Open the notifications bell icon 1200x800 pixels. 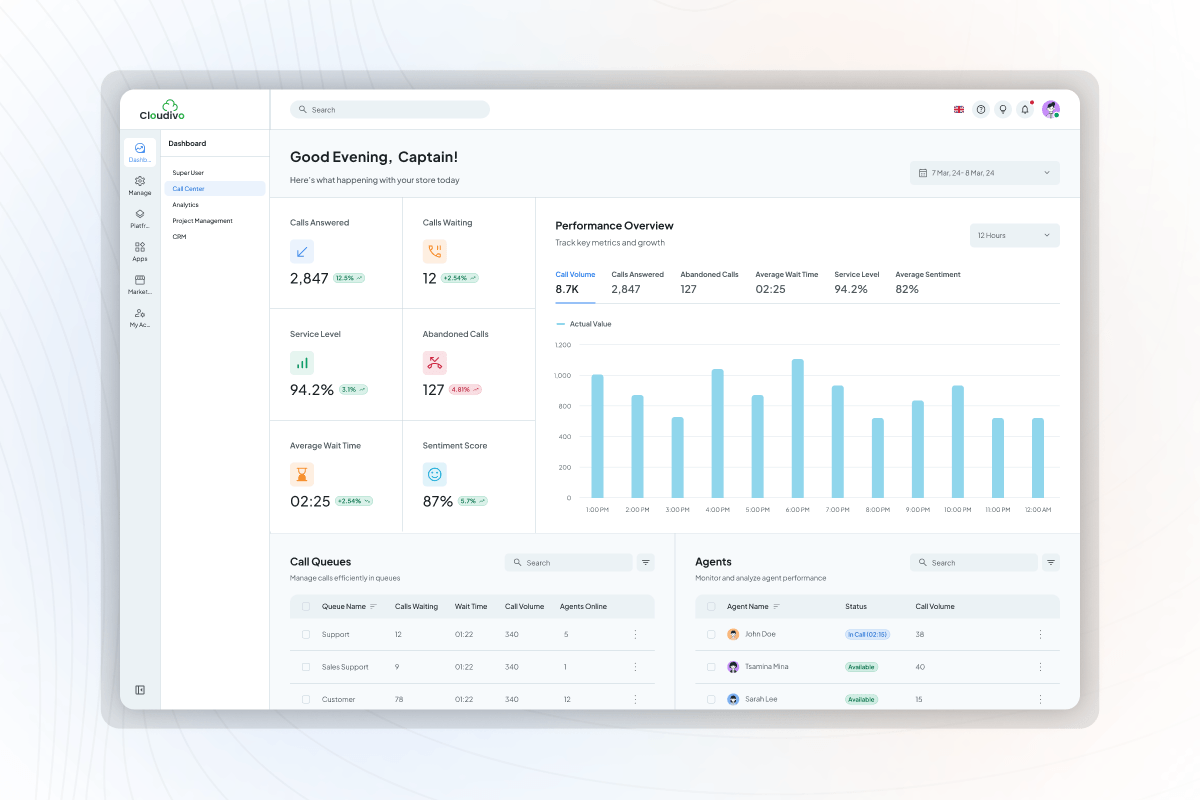[1024, 110]
